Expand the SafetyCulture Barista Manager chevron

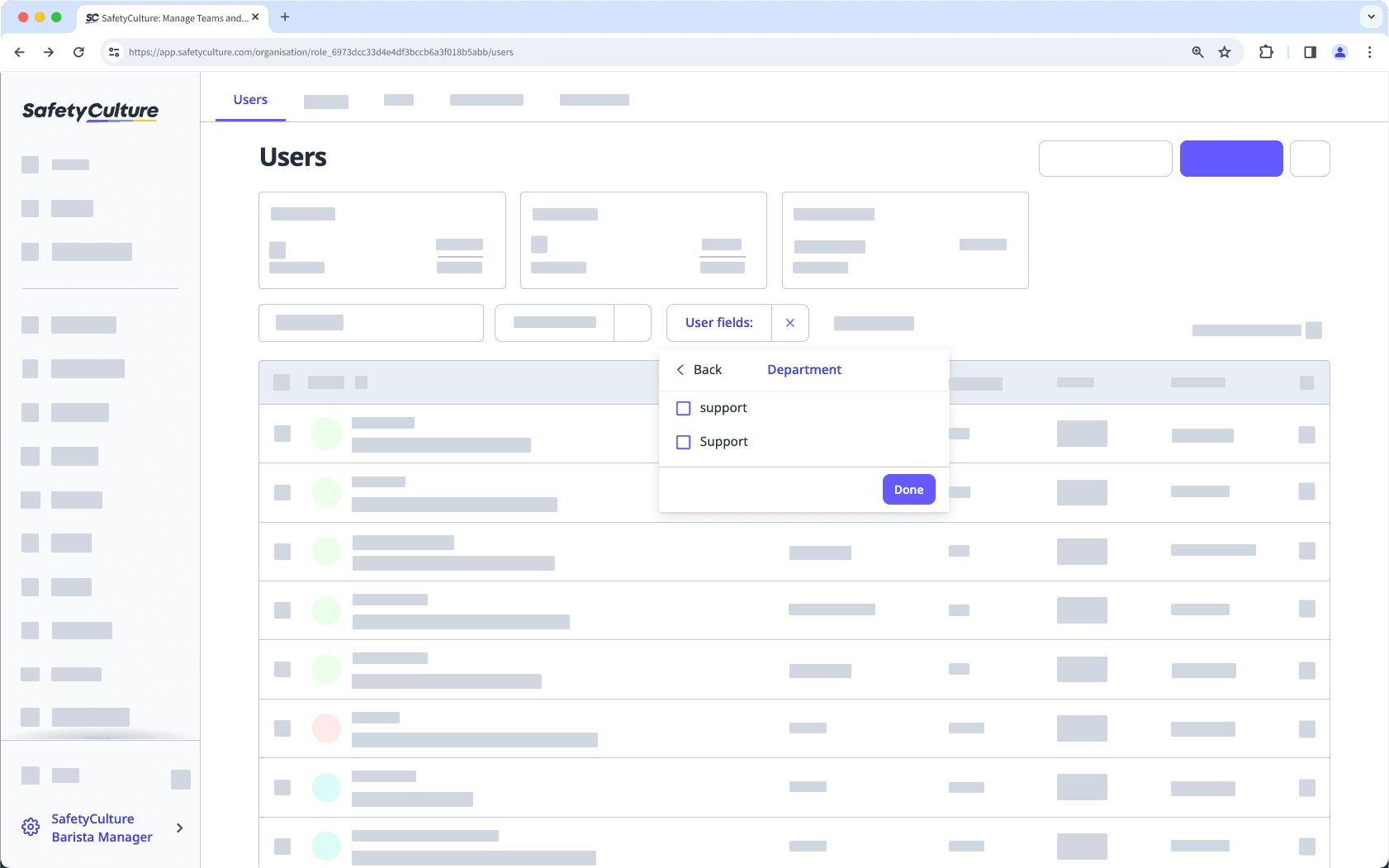(178, 827)
